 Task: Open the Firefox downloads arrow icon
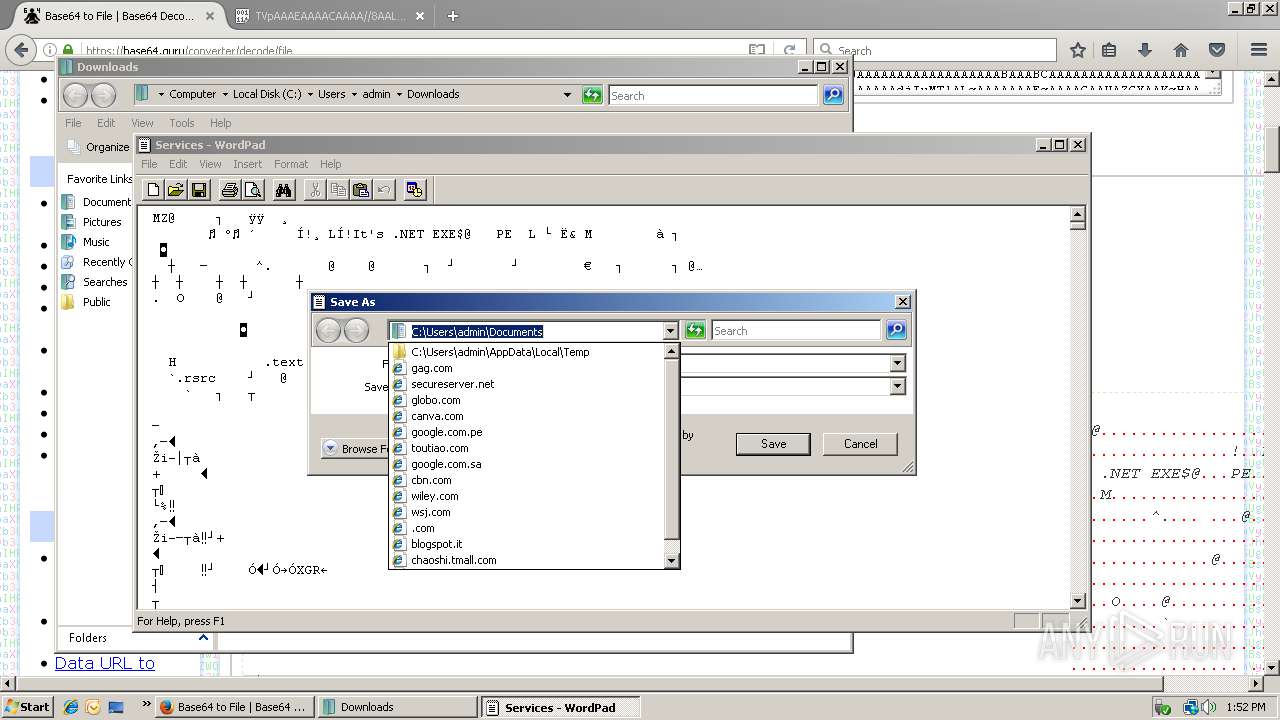click(x=1145, y=50)
